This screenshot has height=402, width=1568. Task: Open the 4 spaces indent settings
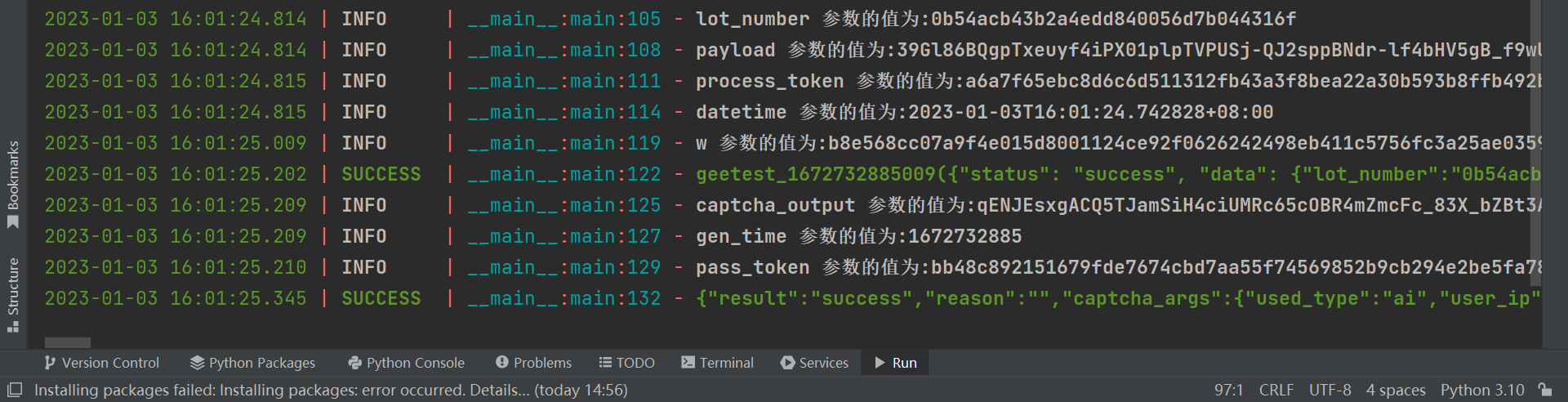point(1395,390)
